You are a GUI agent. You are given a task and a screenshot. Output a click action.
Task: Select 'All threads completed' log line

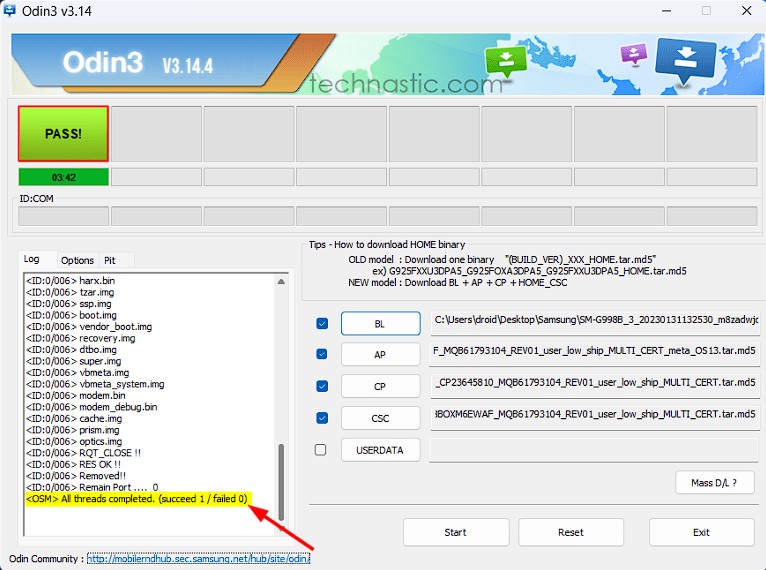click(137, 499)
